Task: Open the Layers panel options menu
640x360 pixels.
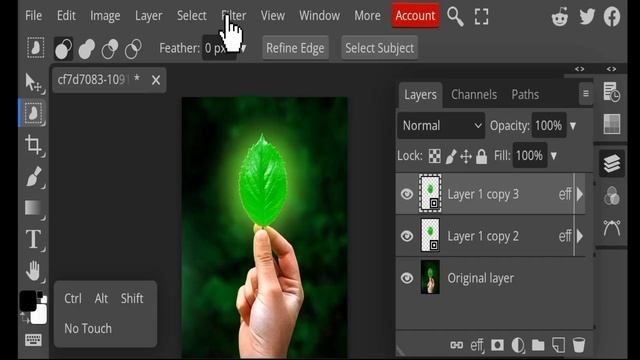Action: (586, 94)
